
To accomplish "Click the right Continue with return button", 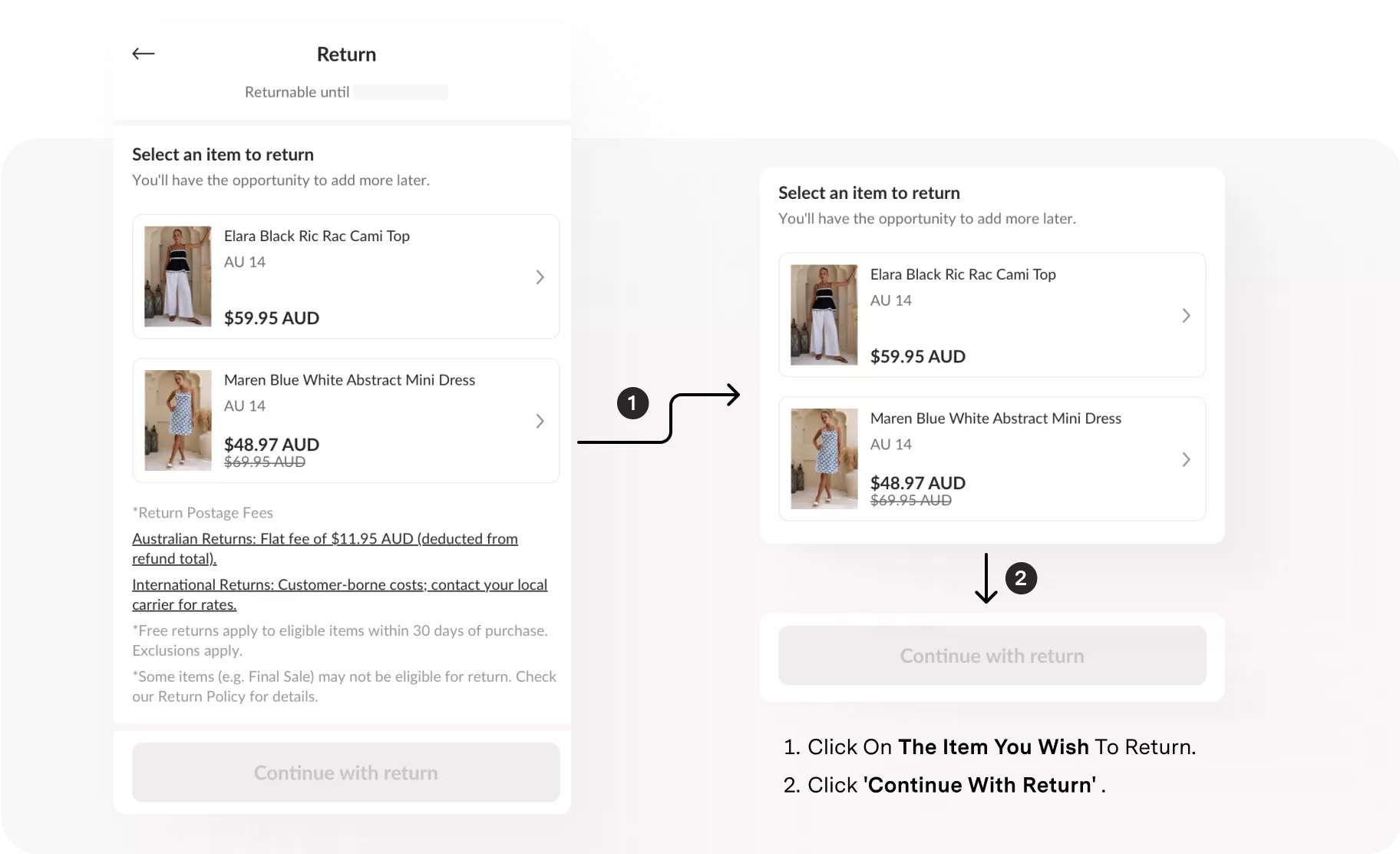I will tap(992, 656).
